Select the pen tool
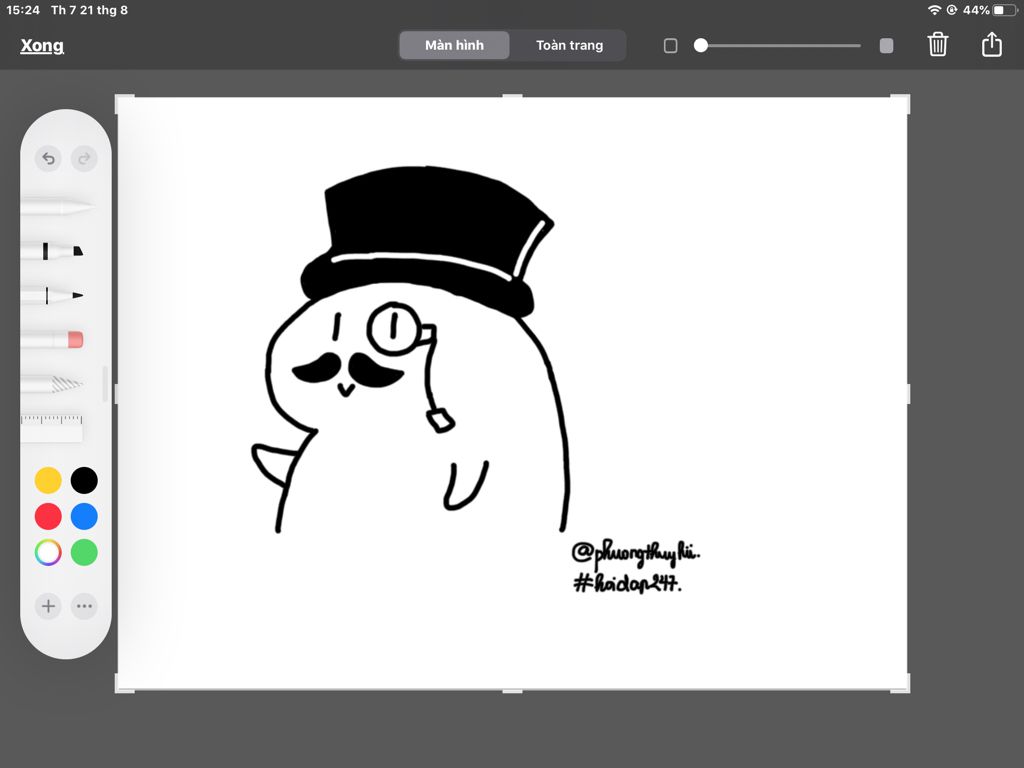The width and height of the screenshot is (1024, 768). (x=57, y=208)
